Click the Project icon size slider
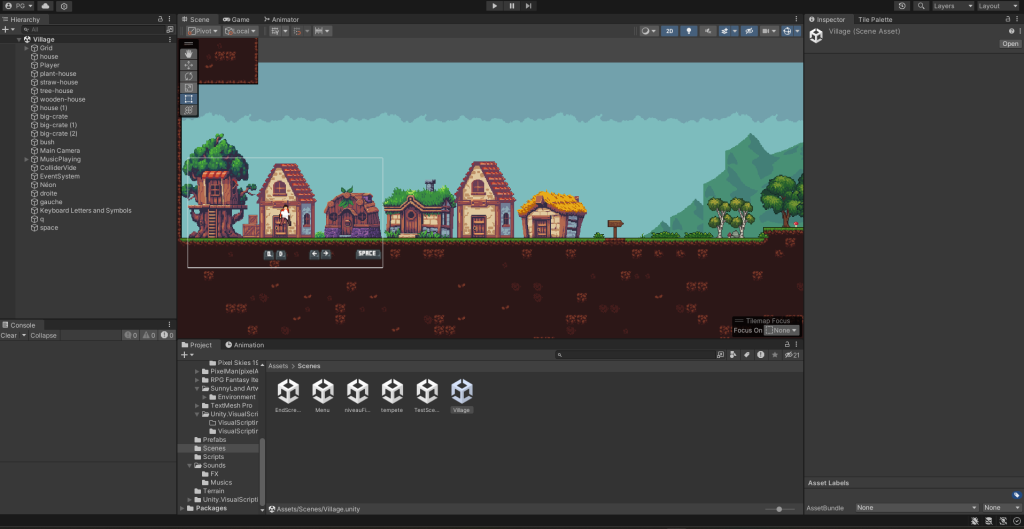1024x529 pixels. [780, 509]
